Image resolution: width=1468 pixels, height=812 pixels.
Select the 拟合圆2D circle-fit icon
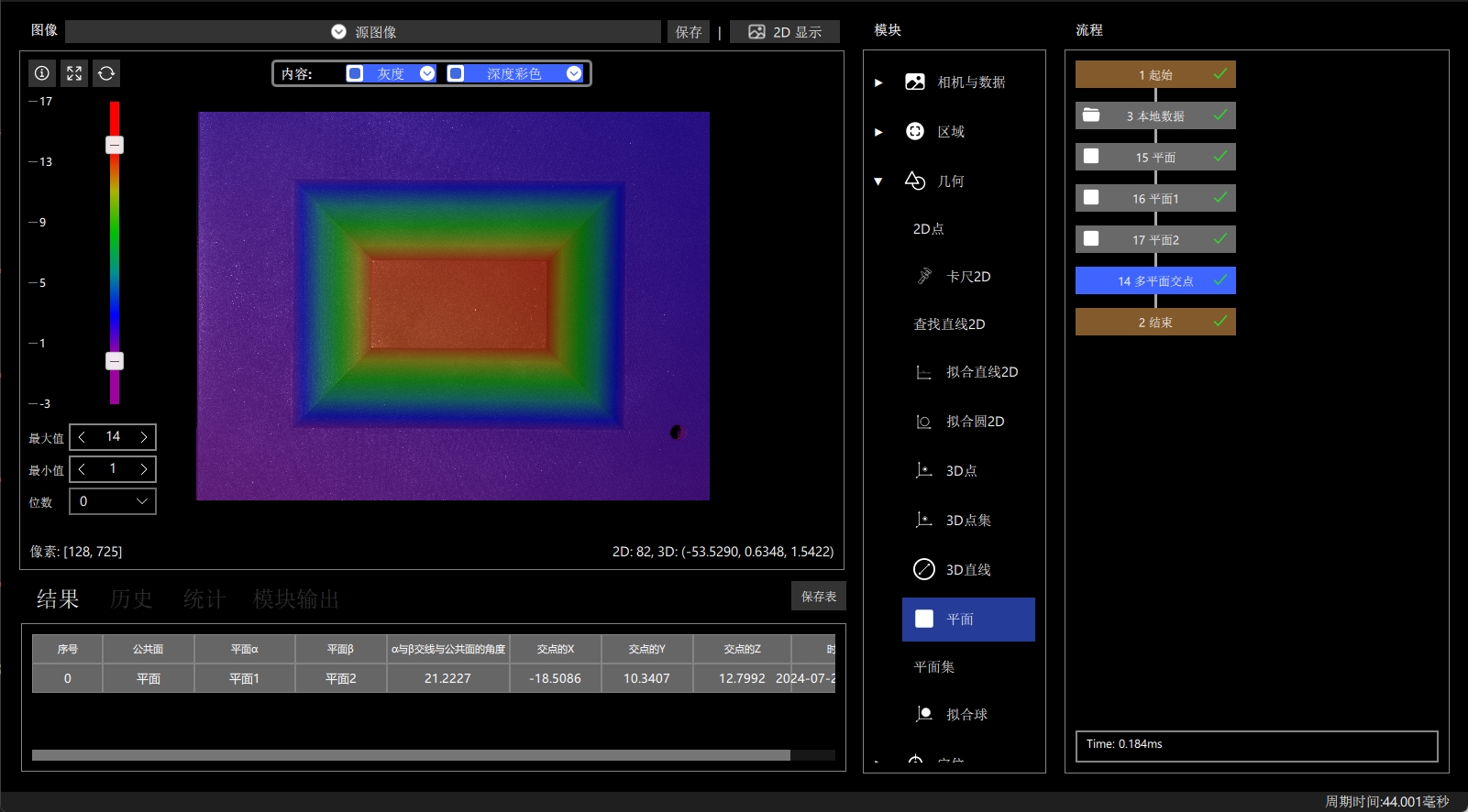(924, 422)
